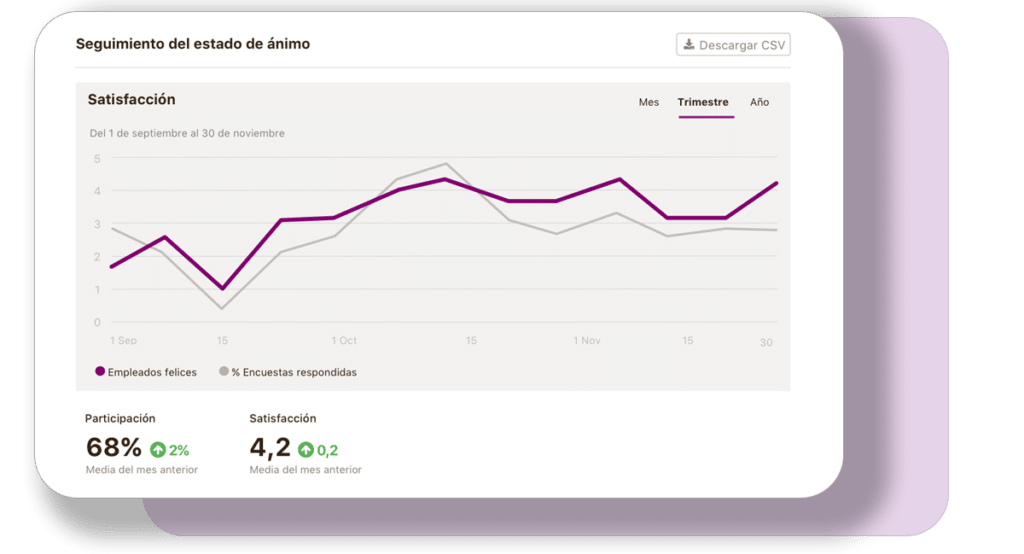Viewport: 1024px width, 554px height.
Task: Click the Seguimiento del estado de ánimo heading
Action: [x=193, y=44]
